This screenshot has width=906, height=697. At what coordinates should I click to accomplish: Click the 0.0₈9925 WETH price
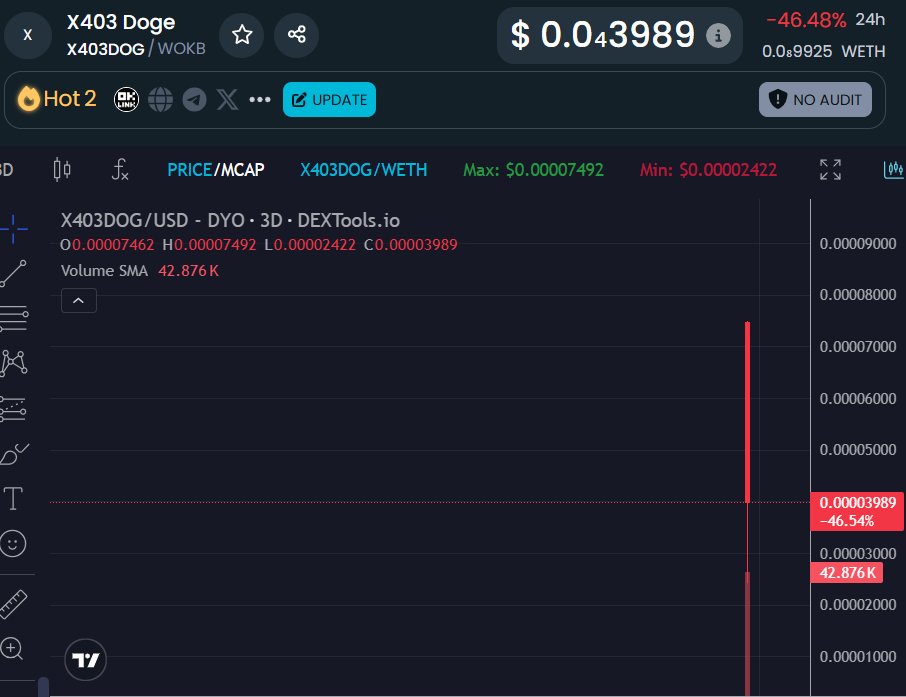(x=823, y=51)
